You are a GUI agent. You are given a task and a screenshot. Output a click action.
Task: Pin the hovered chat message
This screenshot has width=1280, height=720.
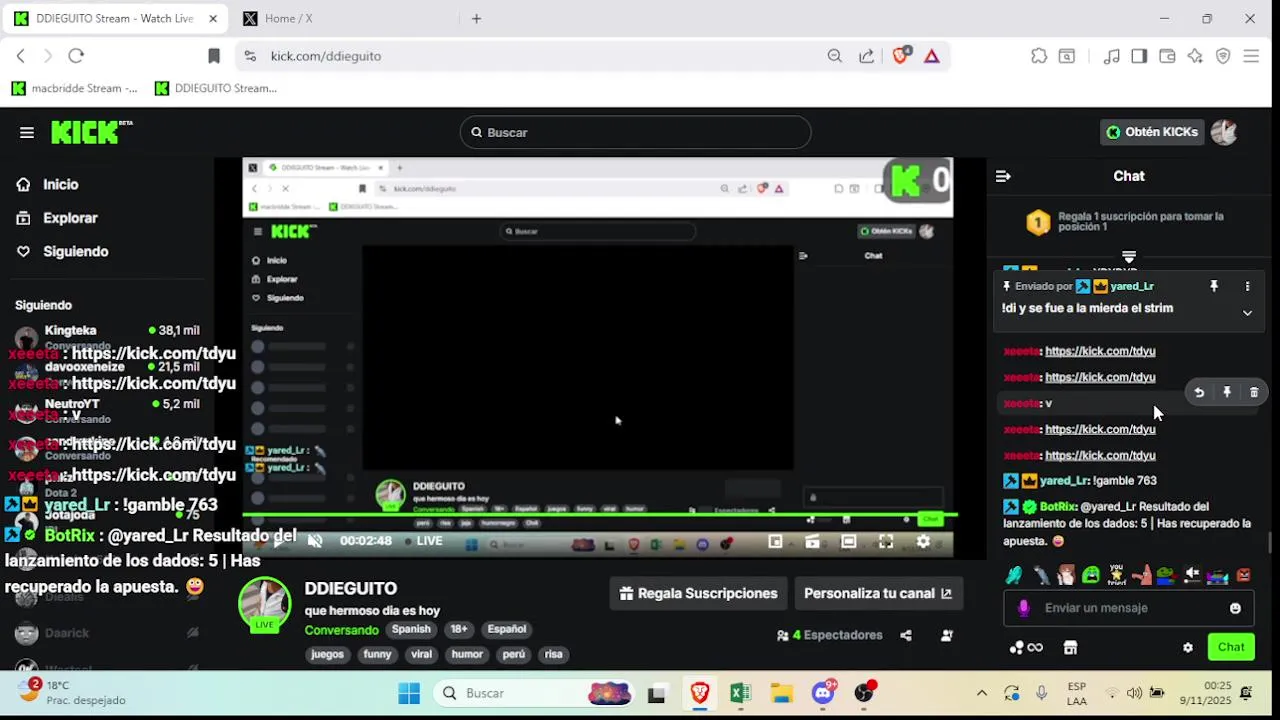pos(1227,393)
